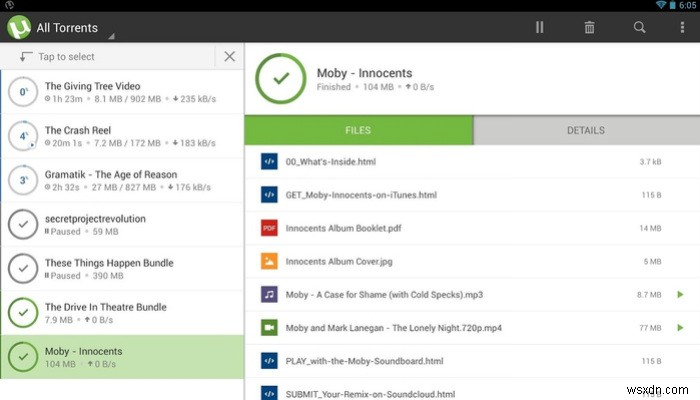Screen dimensions: 700x400
Task: Open the overflow menu (three dots)
Action: click(682, 27)
